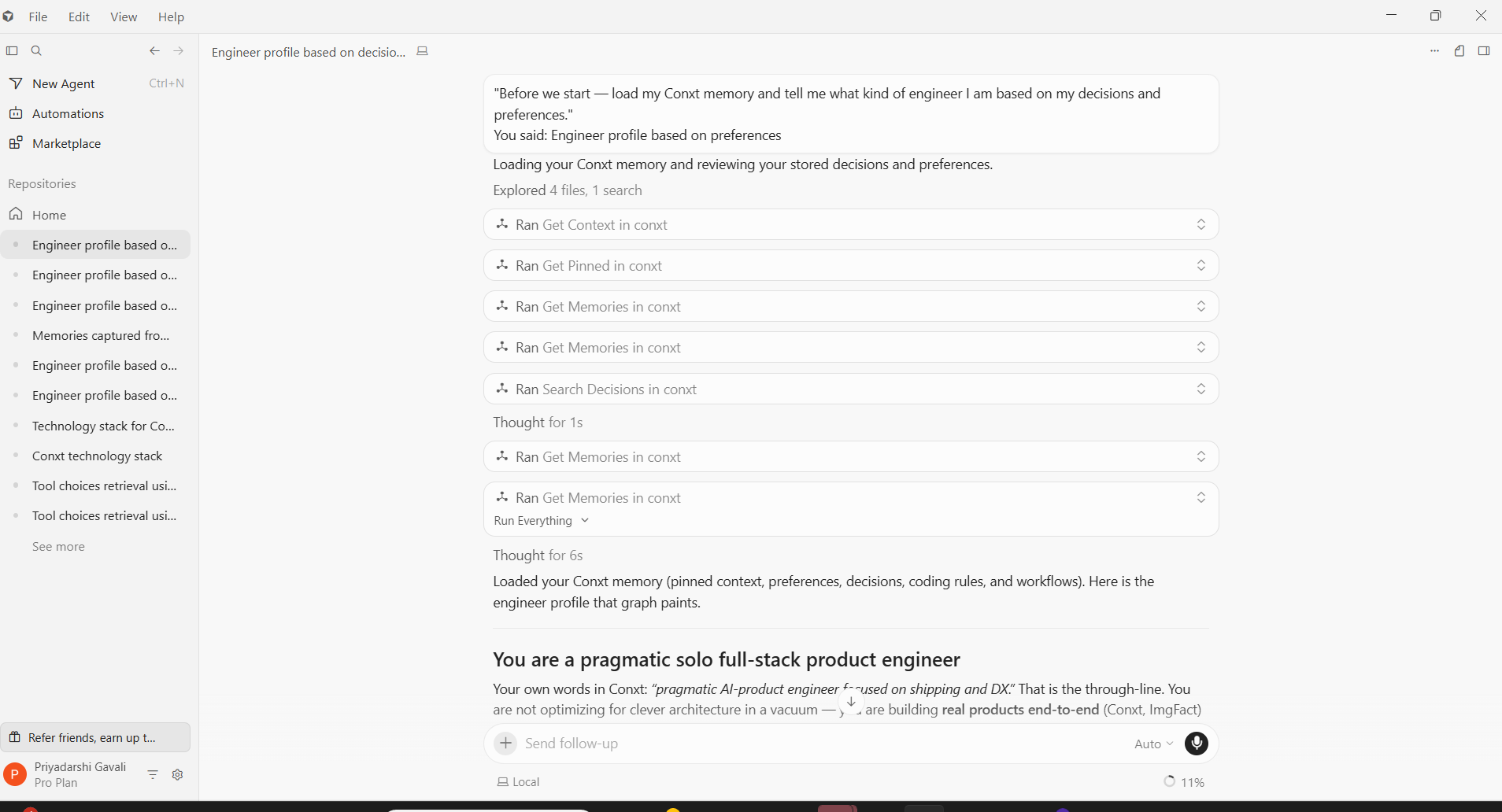
Task: Open the Edit menu
Action: (x=79, y=17)
